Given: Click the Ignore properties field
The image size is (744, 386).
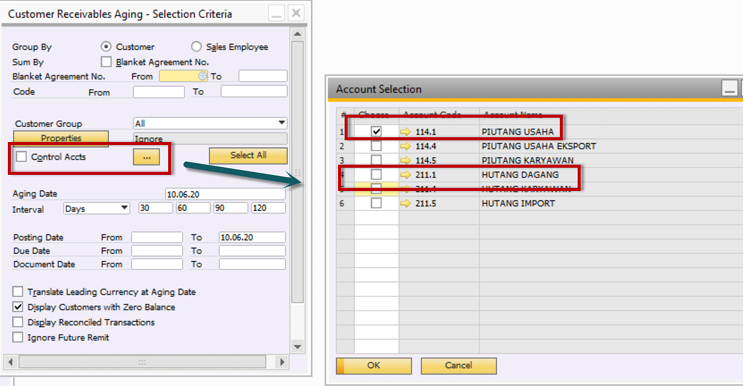Looking at the screenshot, I should pos(210,138).
